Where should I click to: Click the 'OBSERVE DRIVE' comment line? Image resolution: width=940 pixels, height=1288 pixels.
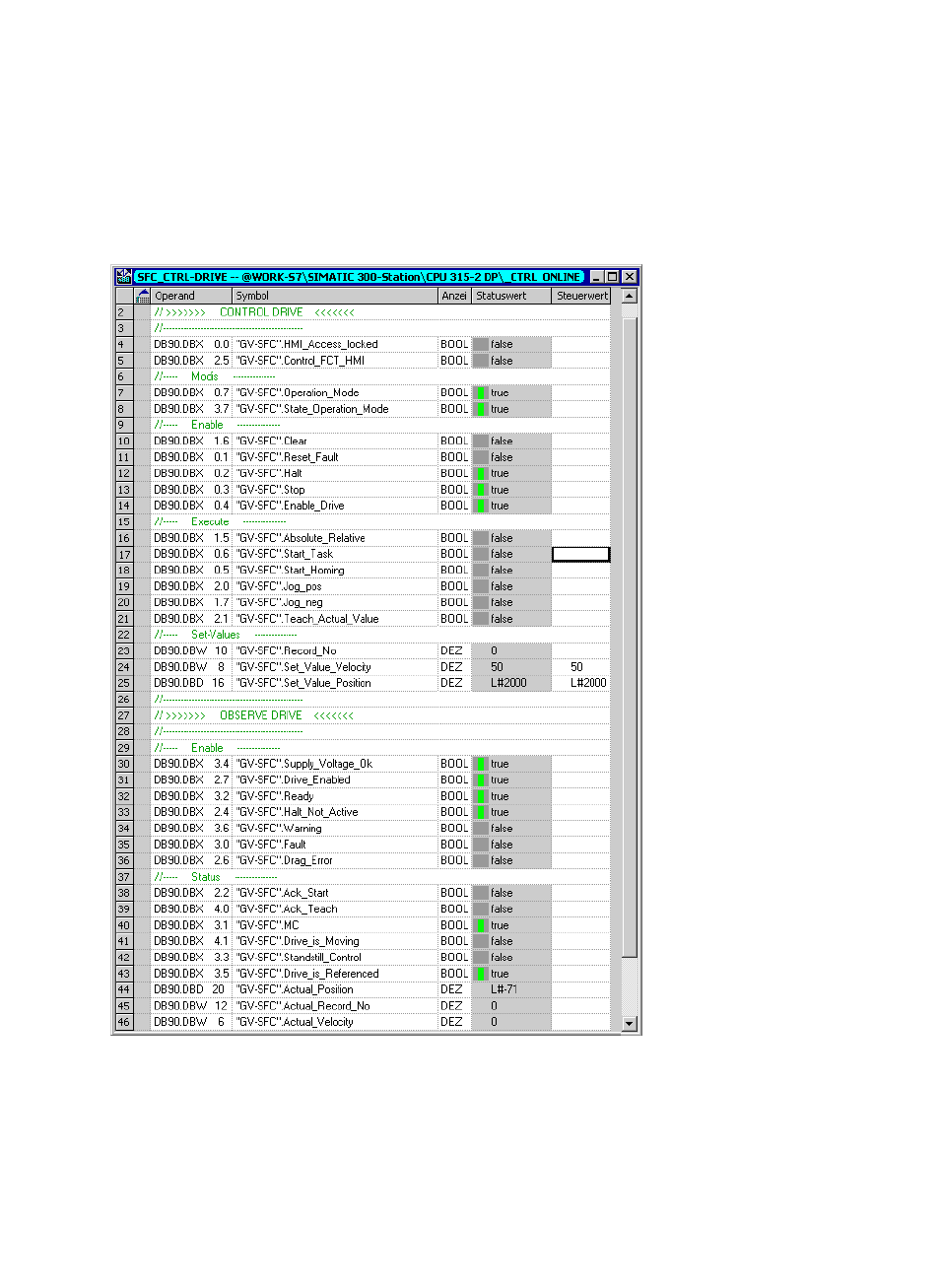pyautogui.click(x=254, y=715)
